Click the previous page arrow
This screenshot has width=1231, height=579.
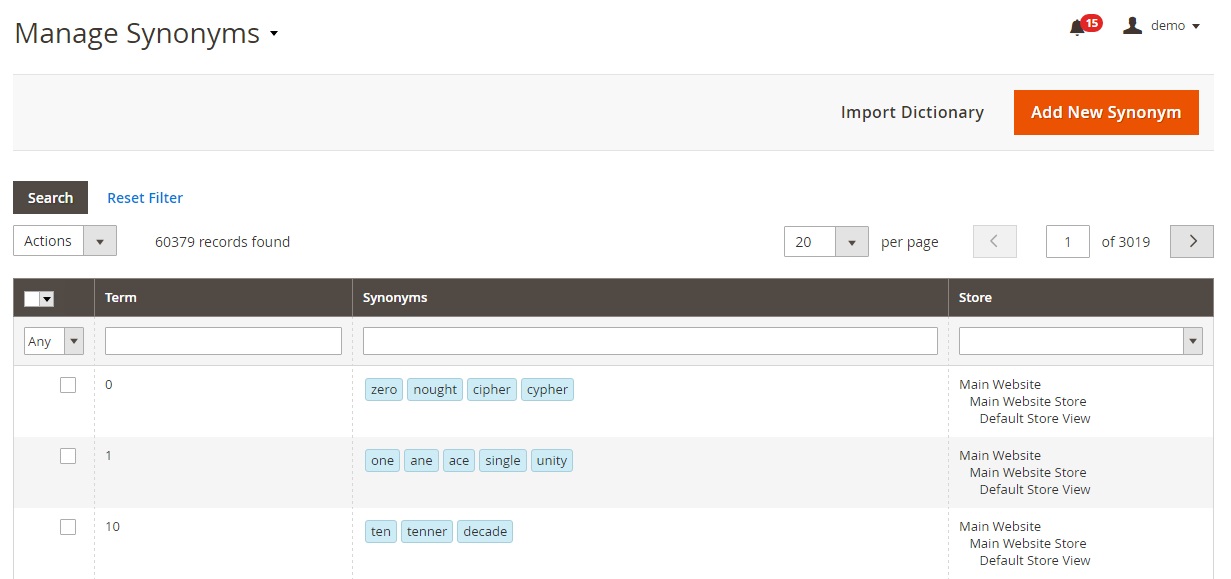click(994, 241)
